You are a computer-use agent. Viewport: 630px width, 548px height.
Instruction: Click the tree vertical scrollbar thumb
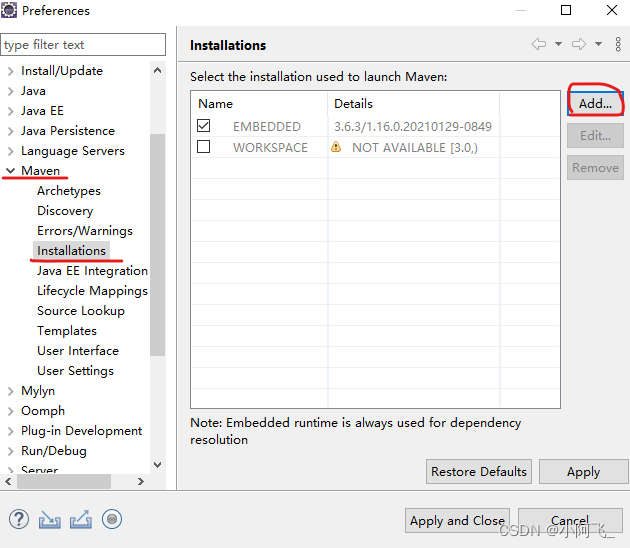158,245
